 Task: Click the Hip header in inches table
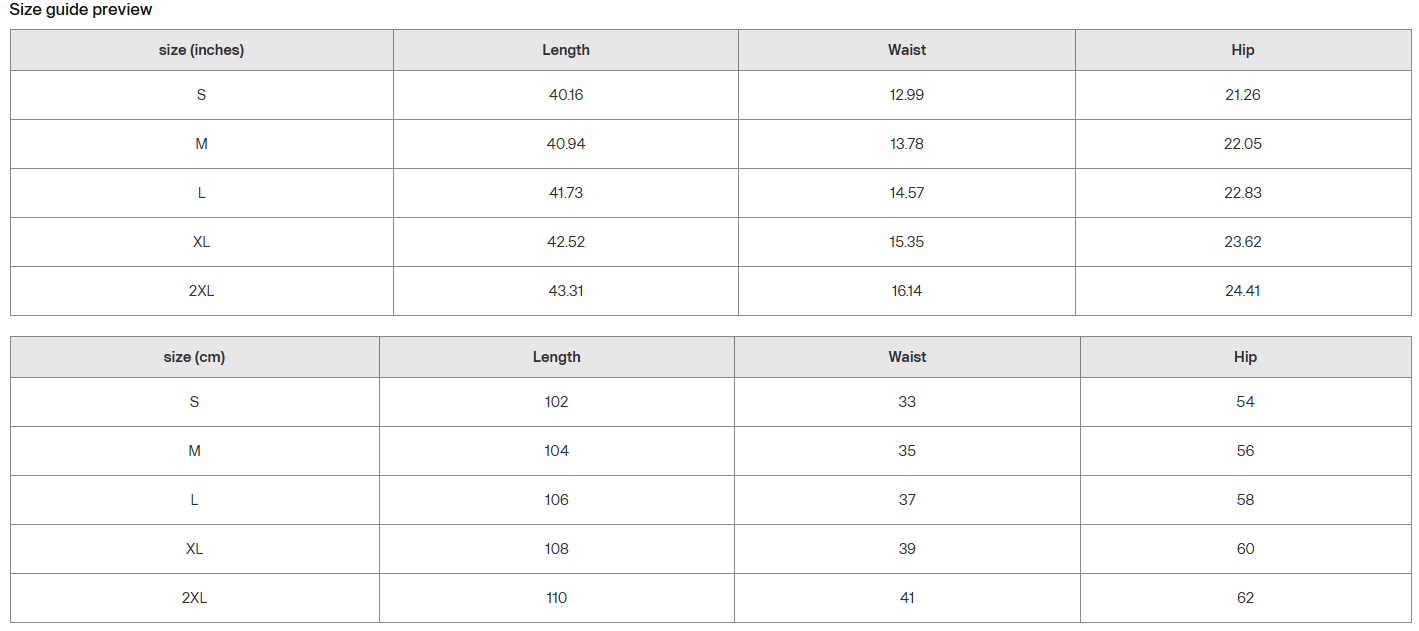[x=1243, y=50]
